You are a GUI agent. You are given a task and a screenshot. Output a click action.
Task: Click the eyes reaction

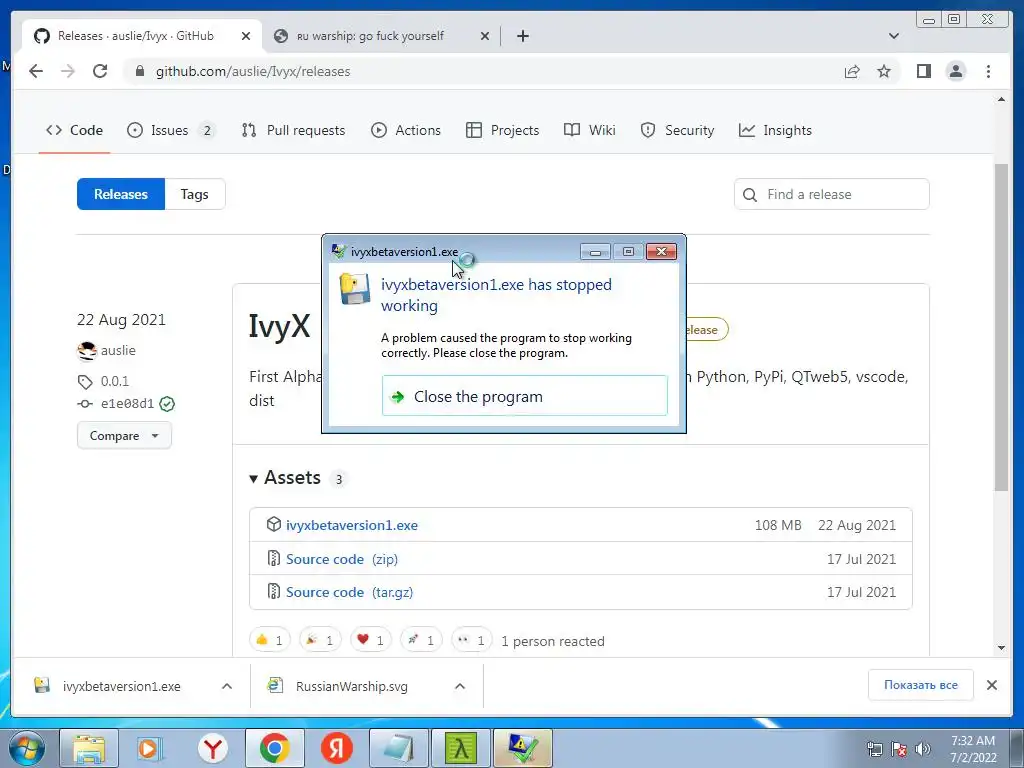(472, 640)
